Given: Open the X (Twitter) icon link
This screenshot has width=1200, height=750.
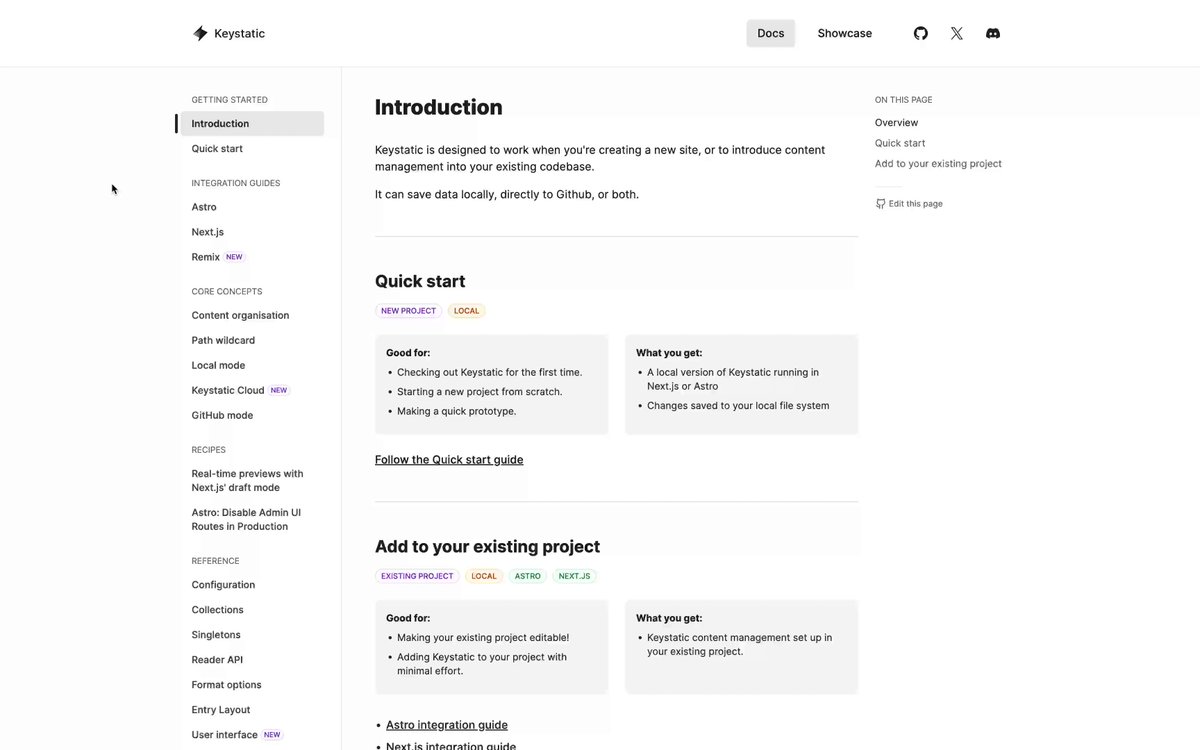Looking at the screenshot, I should click(957, 33).
